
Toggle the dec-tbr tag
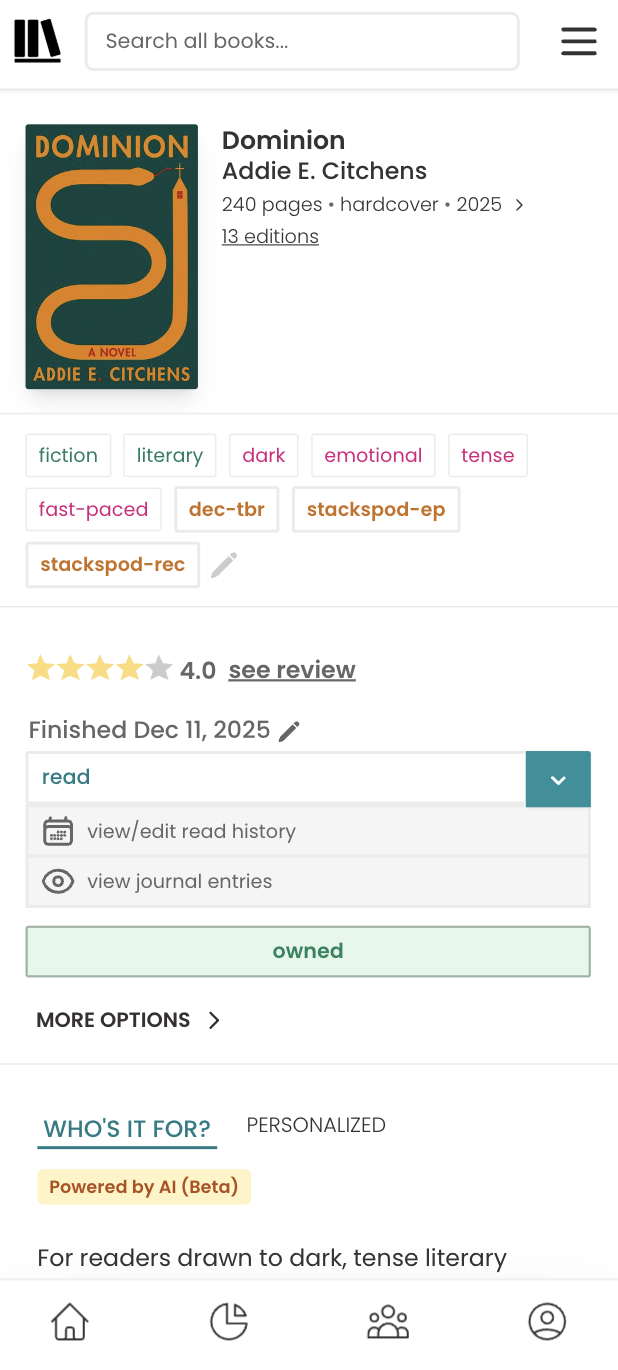pyautogui.click(x=226, y=509)
